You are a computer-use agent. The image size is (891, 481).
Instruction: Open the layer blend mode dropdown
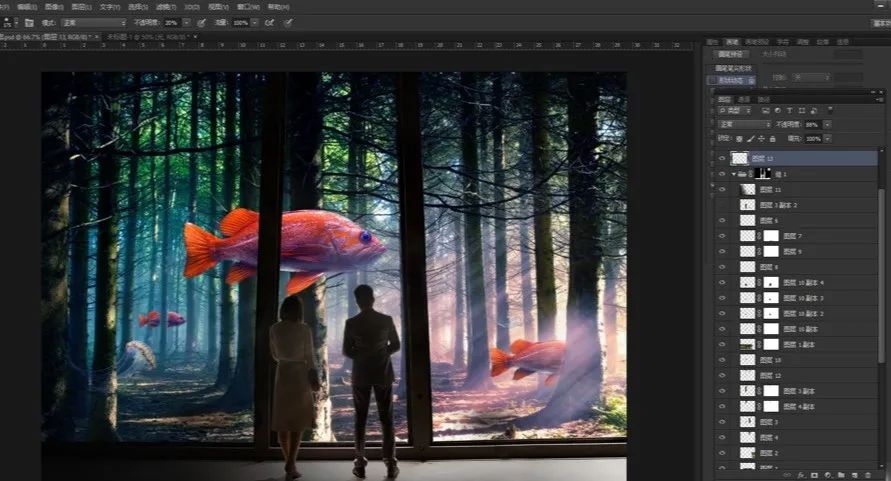click(744, 125)
